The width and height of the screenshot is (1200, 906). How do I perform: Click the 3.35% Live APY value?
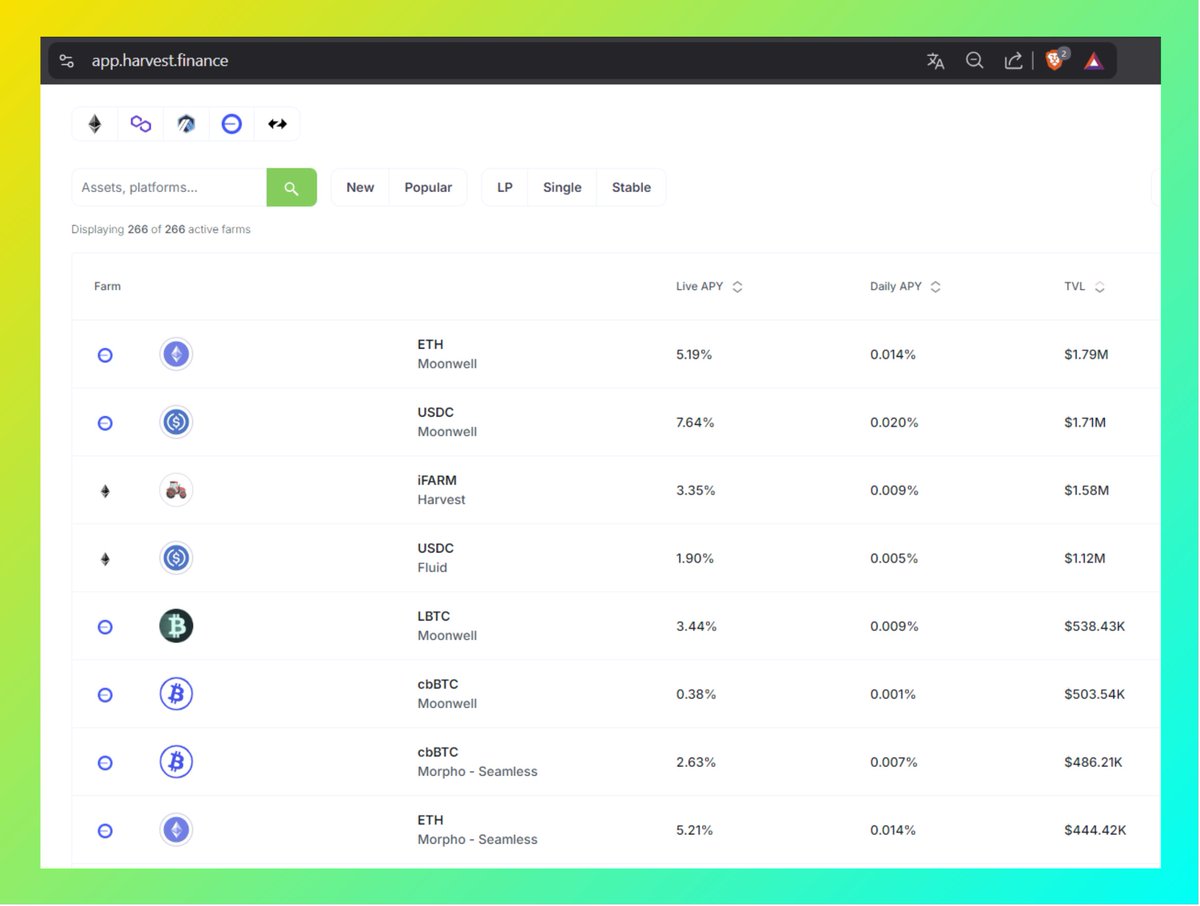pyautogui.click(x=695, y=490)
